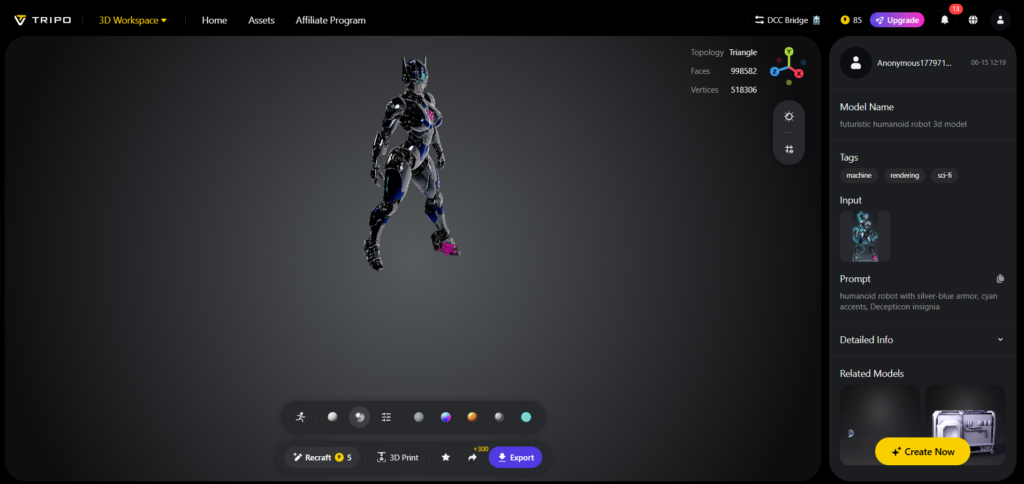Click the 06-15 12:19 timestamp

(988, 63)
